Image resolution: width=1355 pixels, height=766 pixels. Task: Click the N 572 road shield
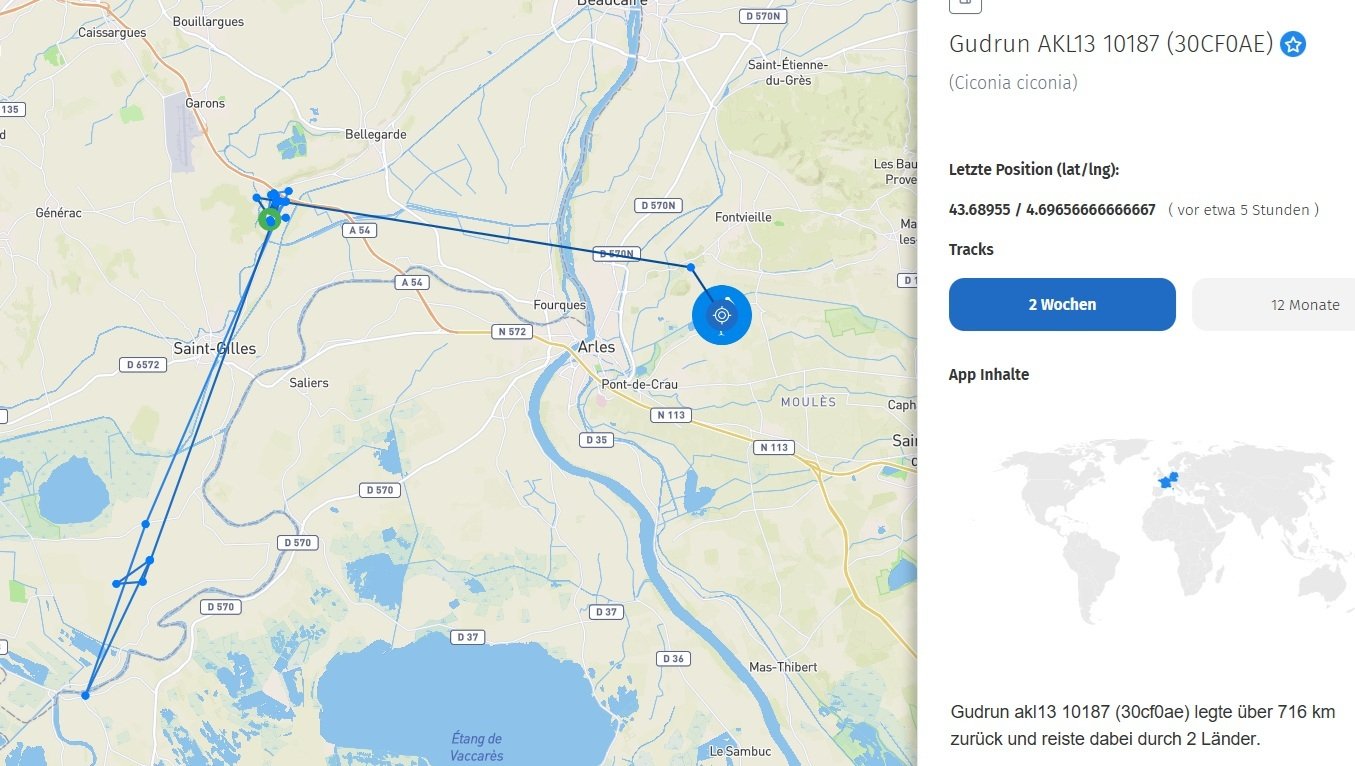click(x=510, y=331)
